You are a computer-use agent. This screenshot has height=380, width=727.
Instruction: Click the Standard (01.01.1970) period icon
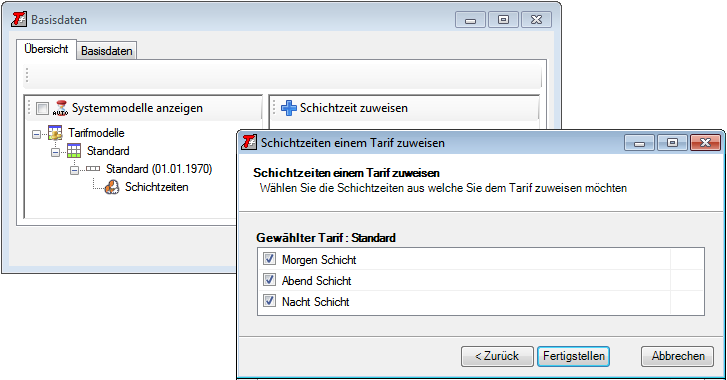93,169
